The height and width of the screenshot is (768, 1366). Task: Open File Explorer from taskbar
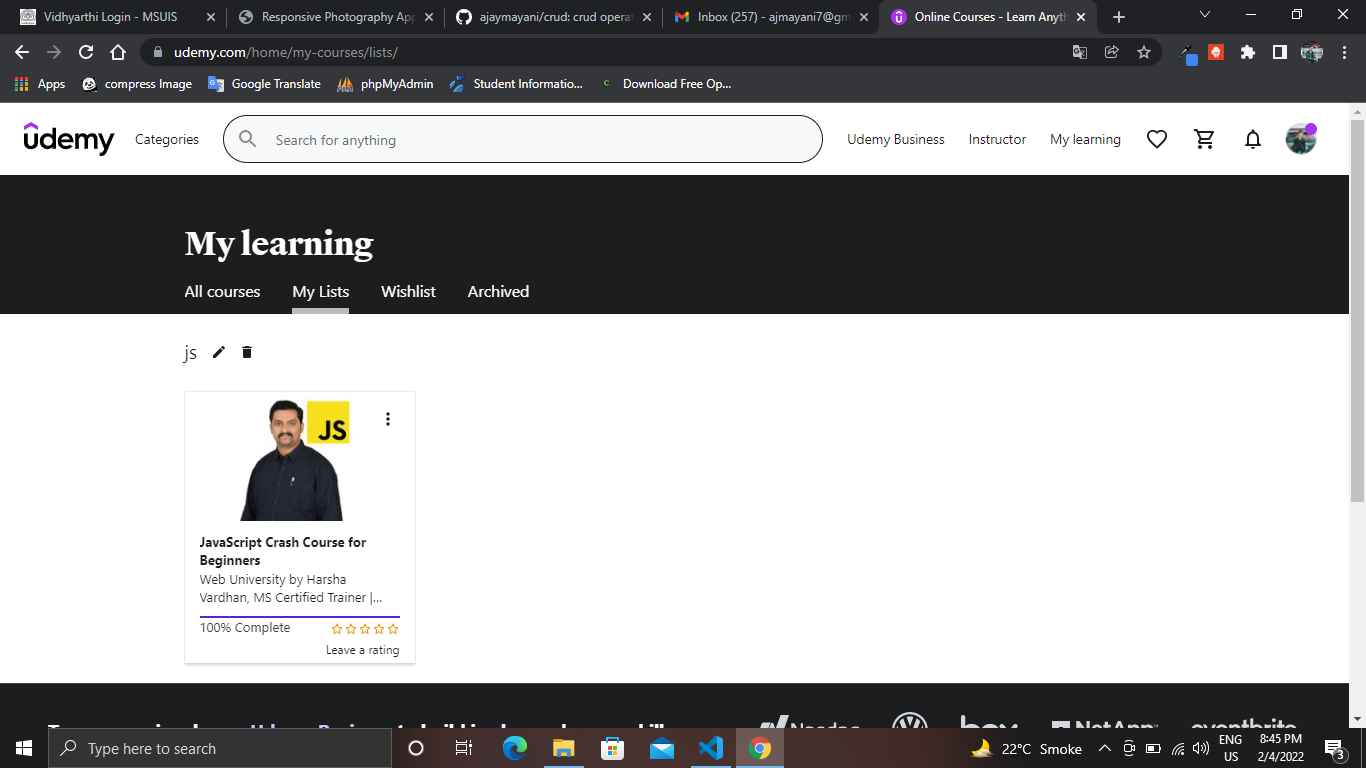564,748
